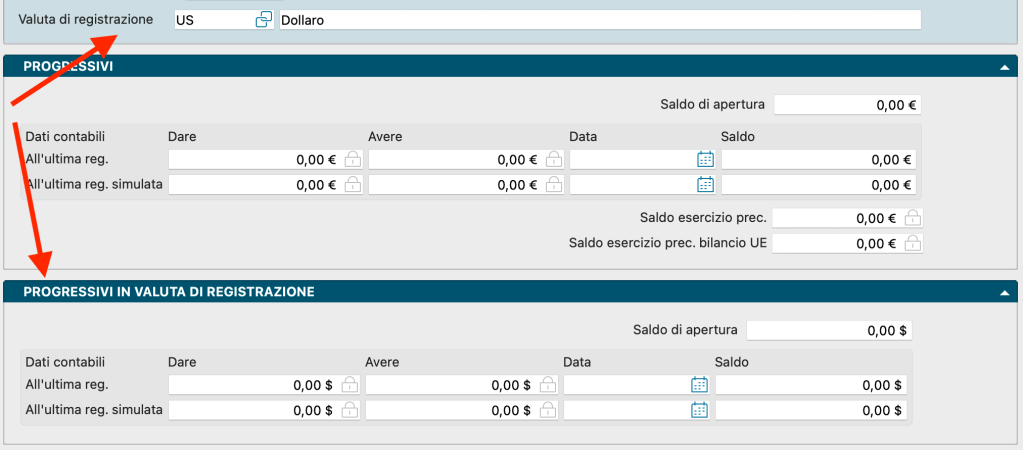Open calendar for All'ultima reg. simulata euro Data
Screen dimensions: 1023x450
(x=705, y=184)
